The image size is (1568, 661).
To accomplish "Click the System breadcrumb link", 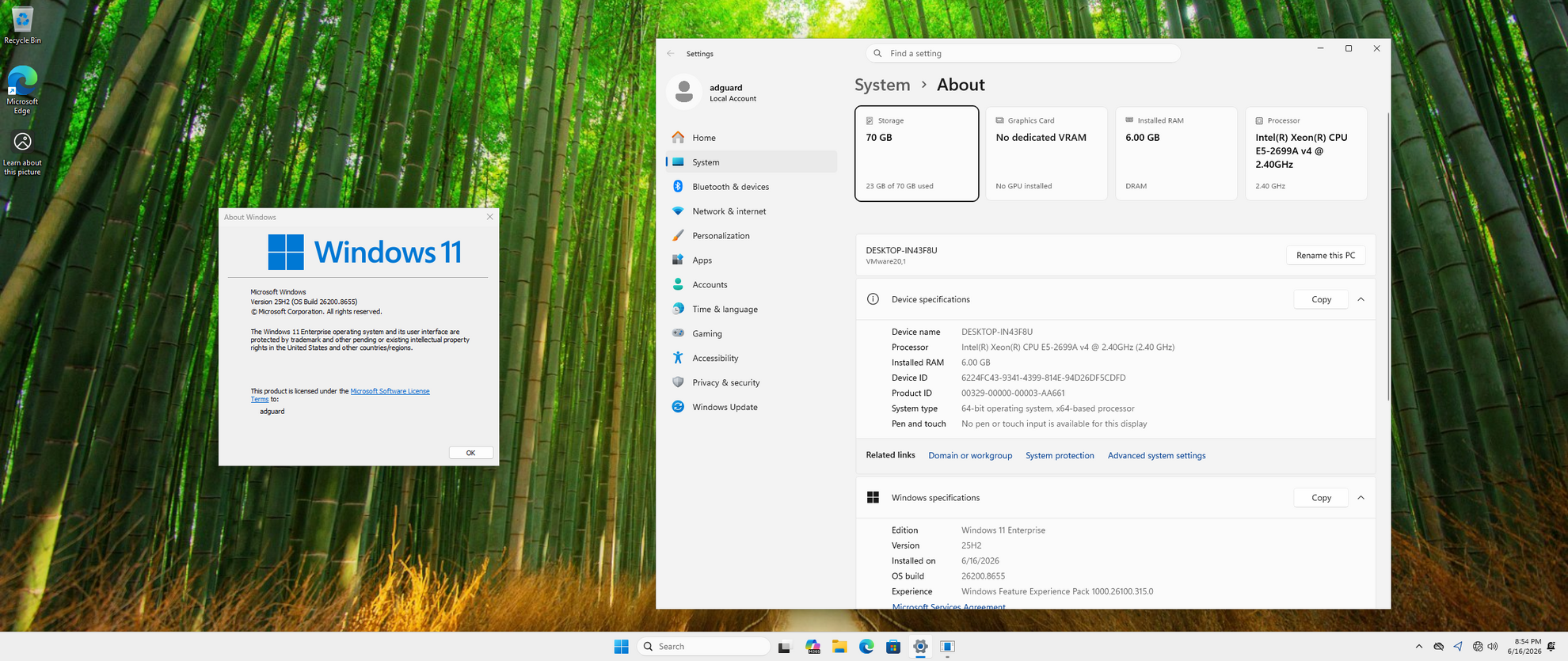I will coord(882,85).
